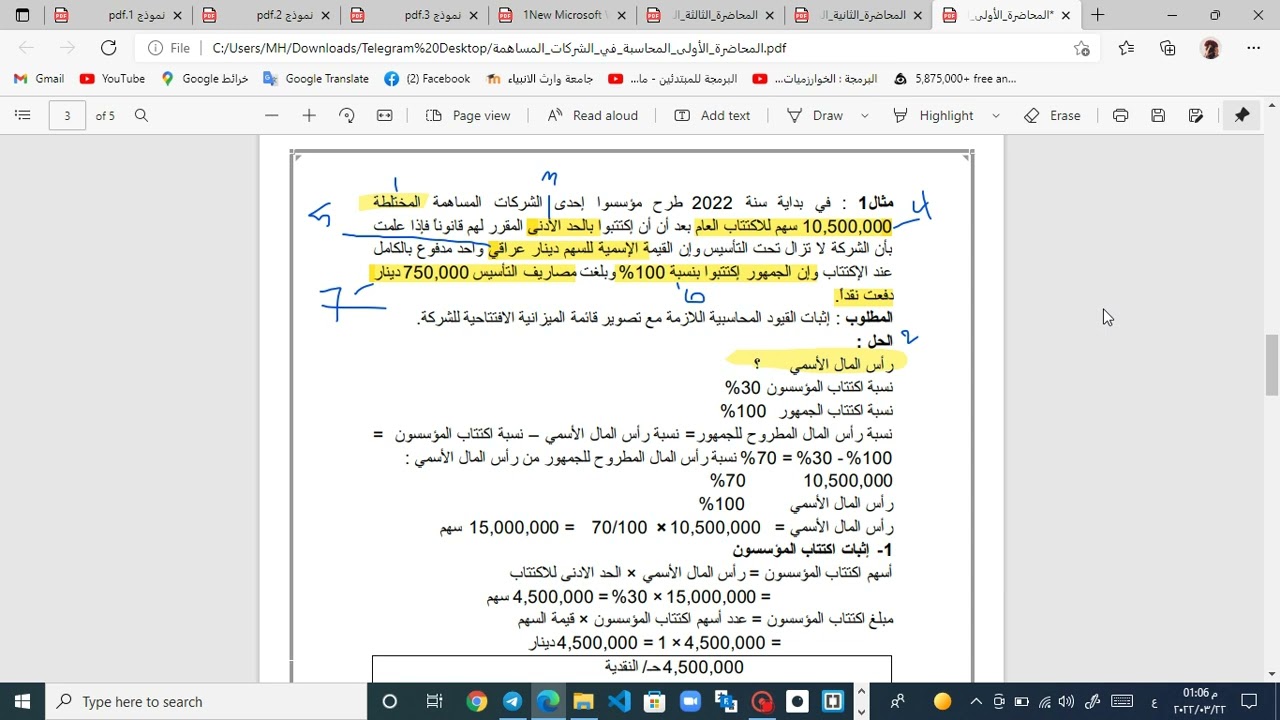Click the address bar URL

(x=499, y=48)
